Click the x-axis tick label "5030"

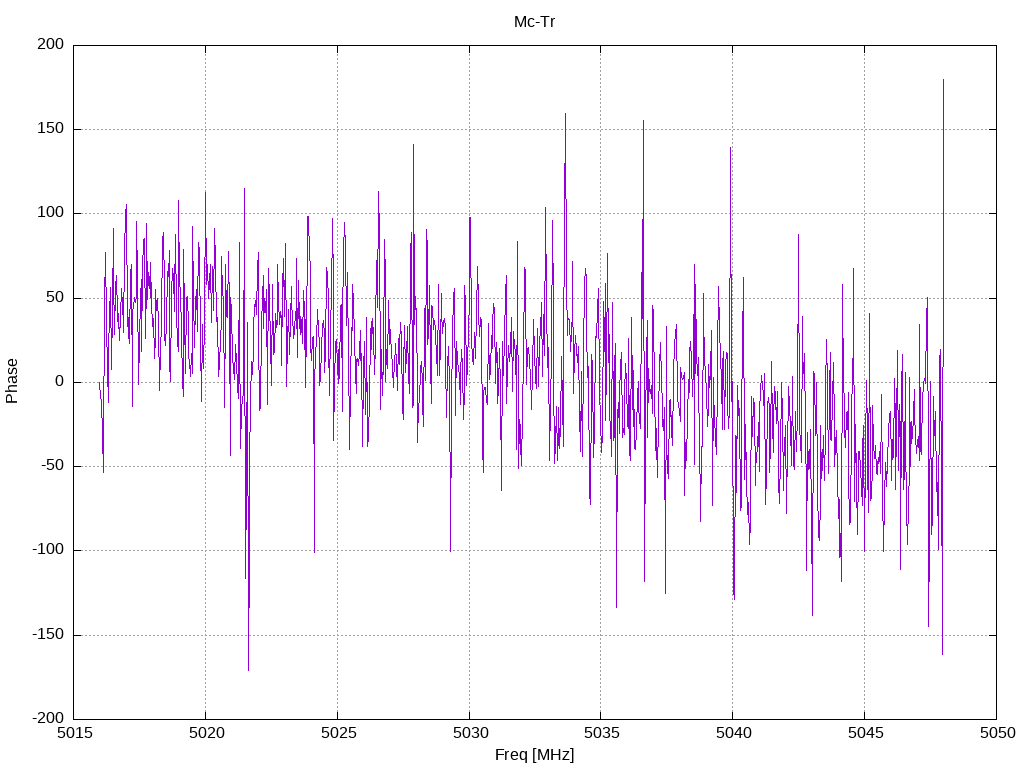pyautogui.click(x=470, y=733)
